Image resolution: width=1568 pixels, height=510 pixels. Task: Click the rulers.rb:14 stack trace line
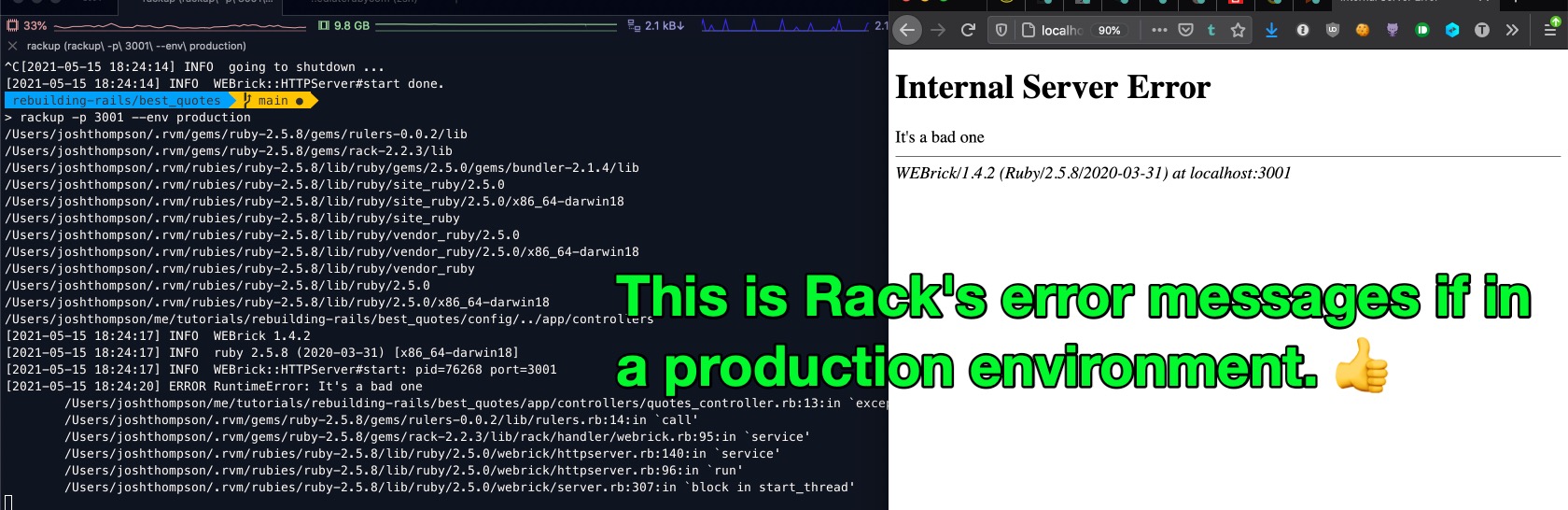[381, 420]
